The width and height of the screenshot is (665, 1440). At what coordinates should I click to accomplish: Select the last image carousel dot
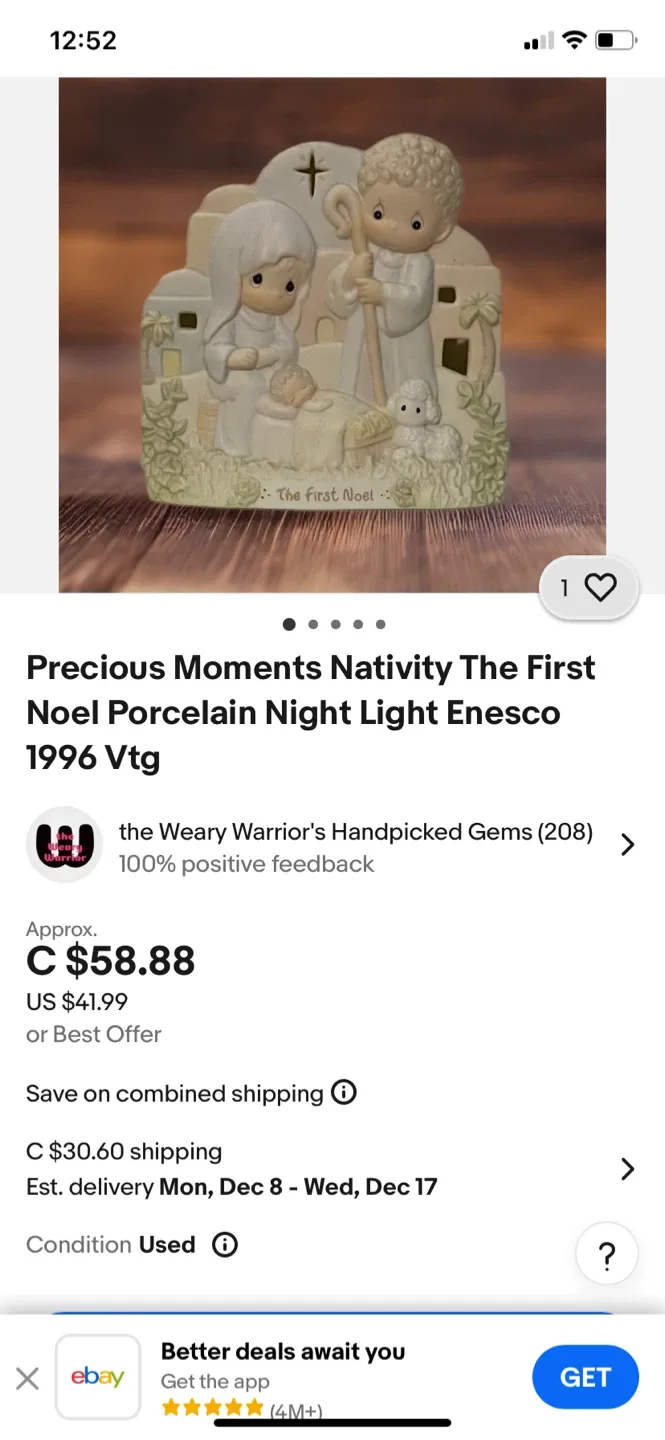click(x=380, y=624)
